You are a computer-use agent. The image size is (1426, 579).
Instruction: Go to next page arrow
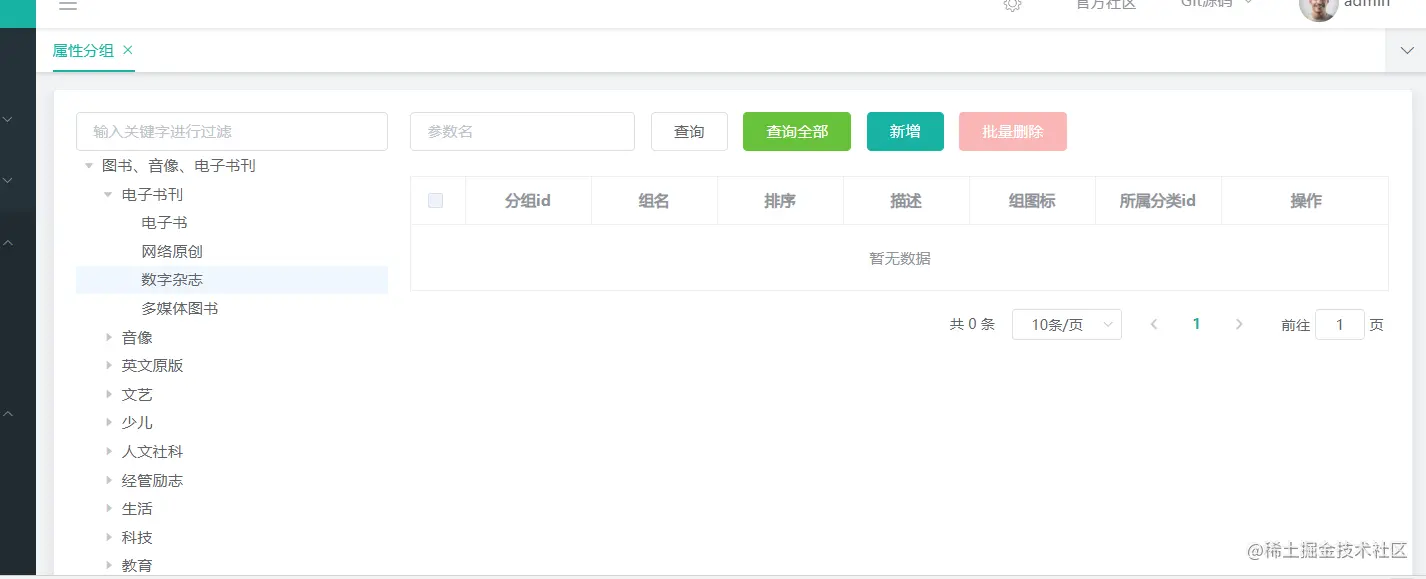pos(1239,324)
